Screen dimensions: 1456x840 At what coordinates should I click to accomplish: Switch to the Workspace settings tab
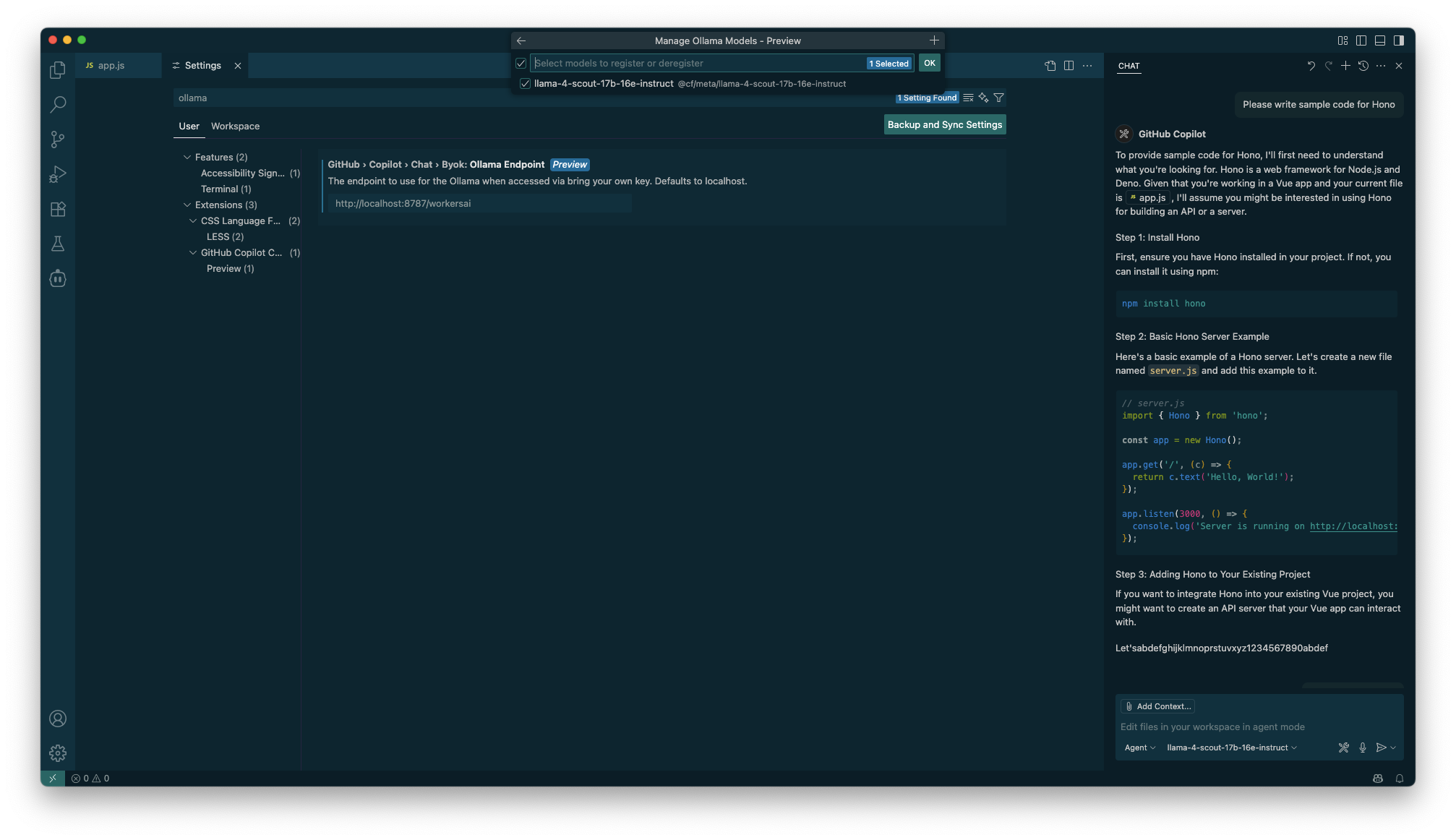(x=235, y=126)
